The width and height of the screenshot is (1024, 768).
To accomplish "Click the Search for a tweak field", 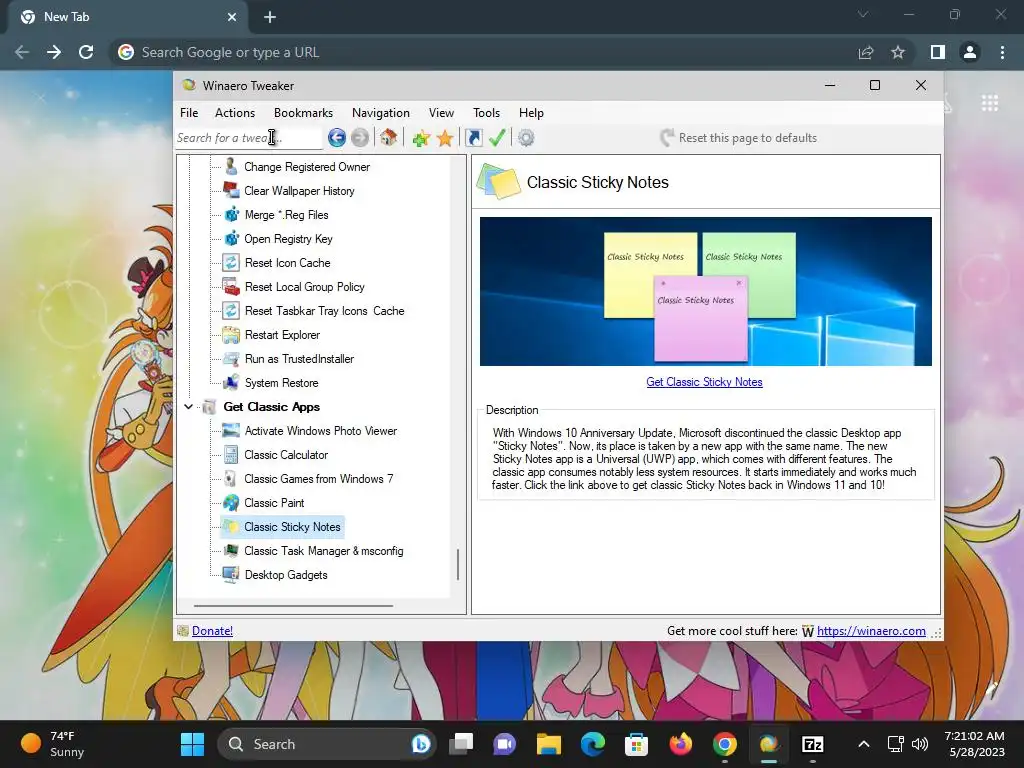I will 248,138.
